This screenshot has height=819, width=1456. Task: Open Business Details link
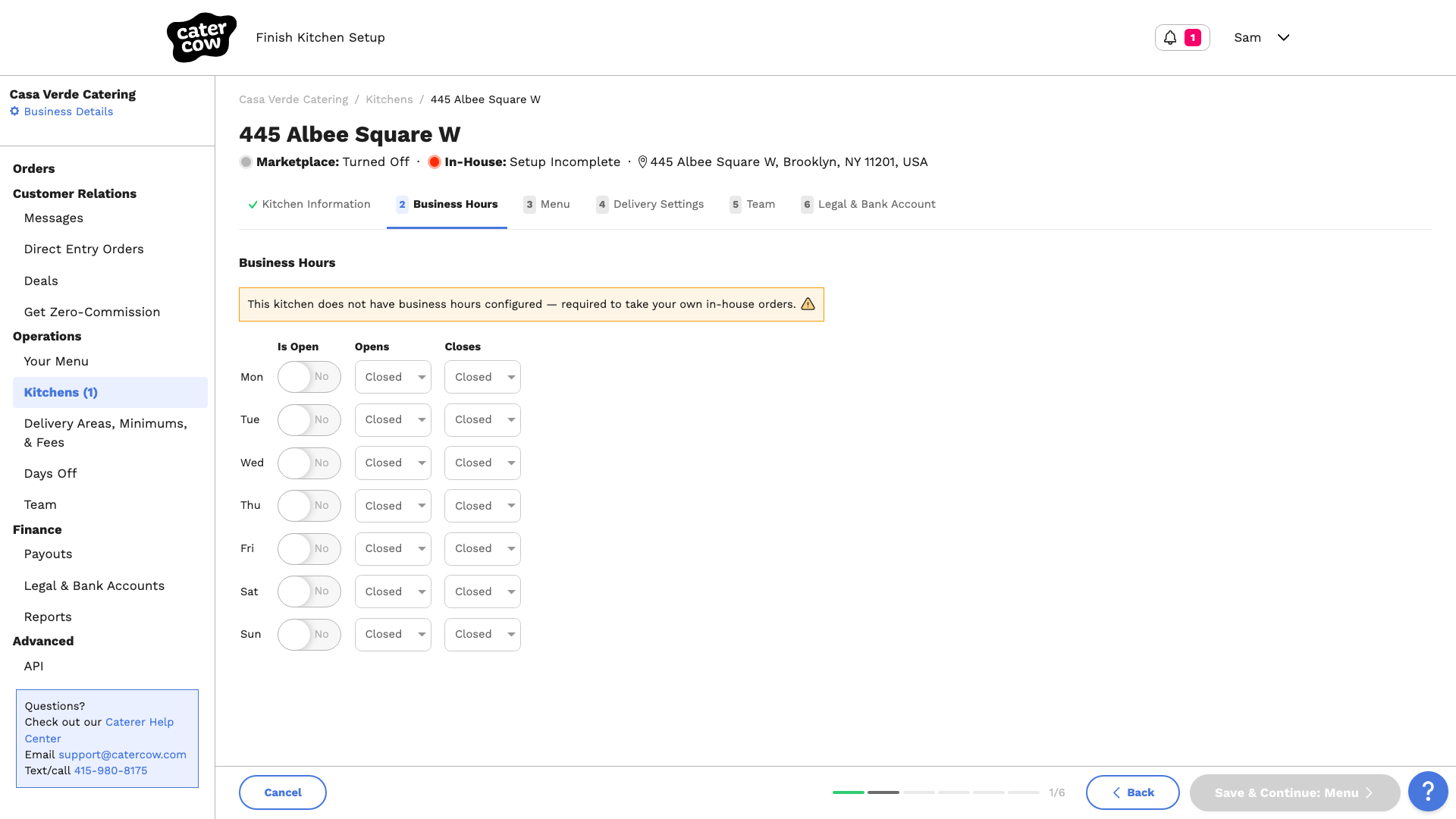(68, 111)
